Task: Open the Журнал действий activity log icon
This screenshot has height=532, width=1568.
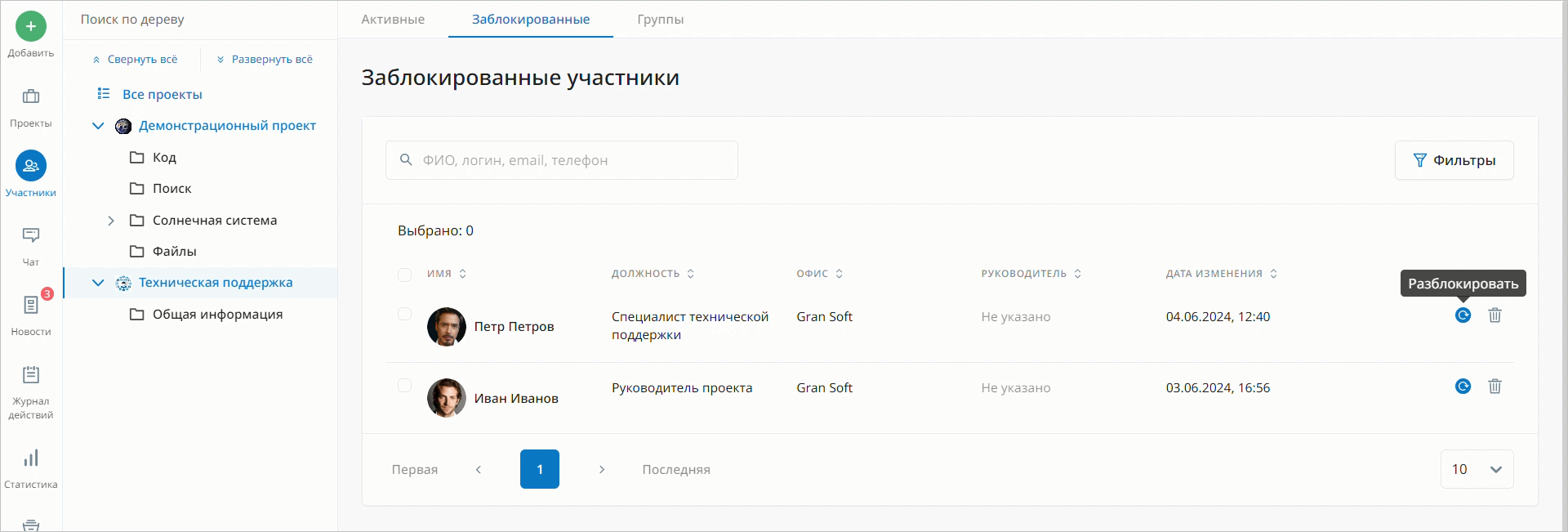Action: (x=31, y=374)
